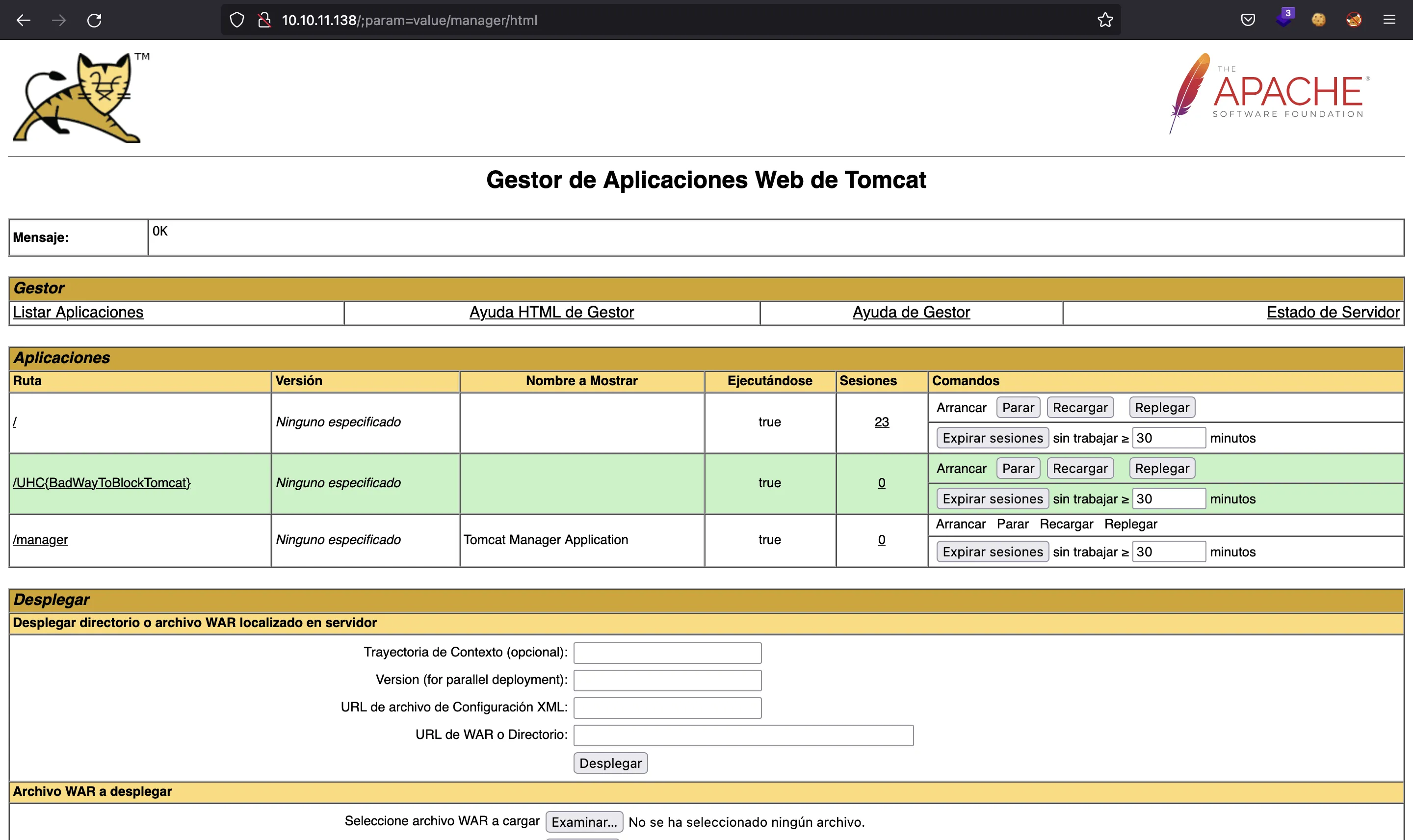Click idle minutes field for root application
Viewport: 1413px width, 840px height.
tap(1169, 438)
